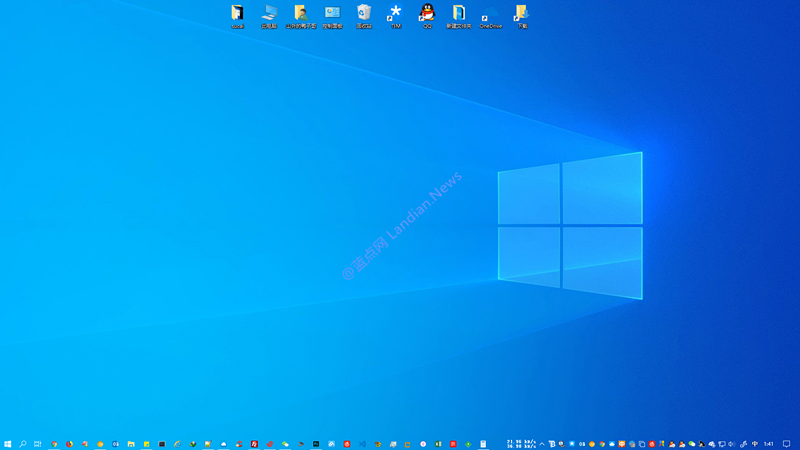Image resolution: width=800 pixels, height=450 pixels.
Task: Launch Firefox from the taskbar
Action: [x=69, y=444]
